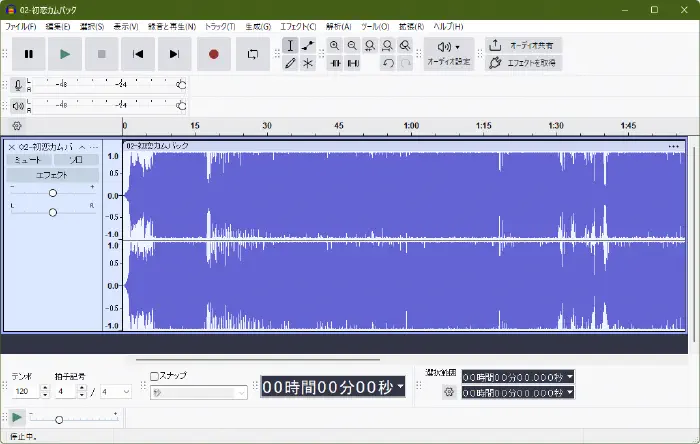Enable the スナップ (Snap) checkbox

pos(154,376)
